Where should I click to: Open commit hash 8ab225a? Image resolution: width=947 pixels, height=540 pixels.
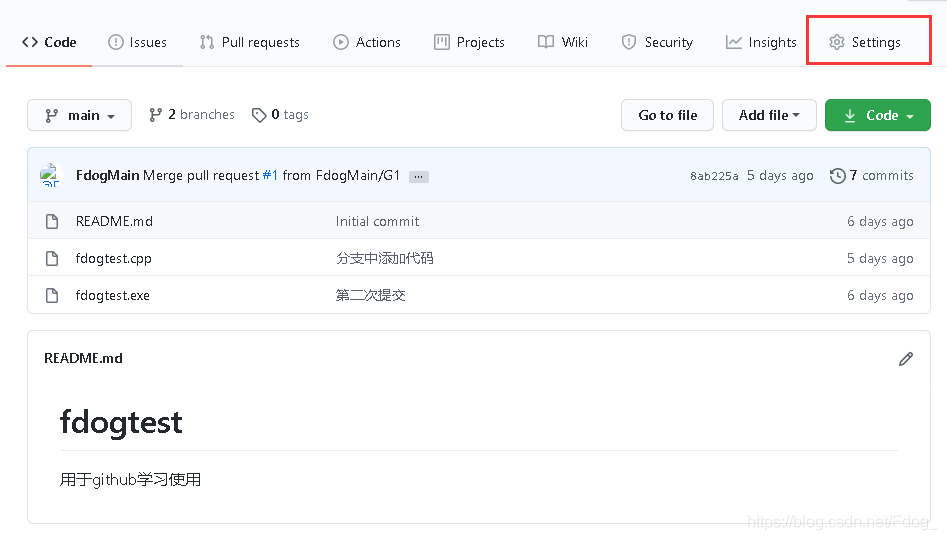coord(714,176)
